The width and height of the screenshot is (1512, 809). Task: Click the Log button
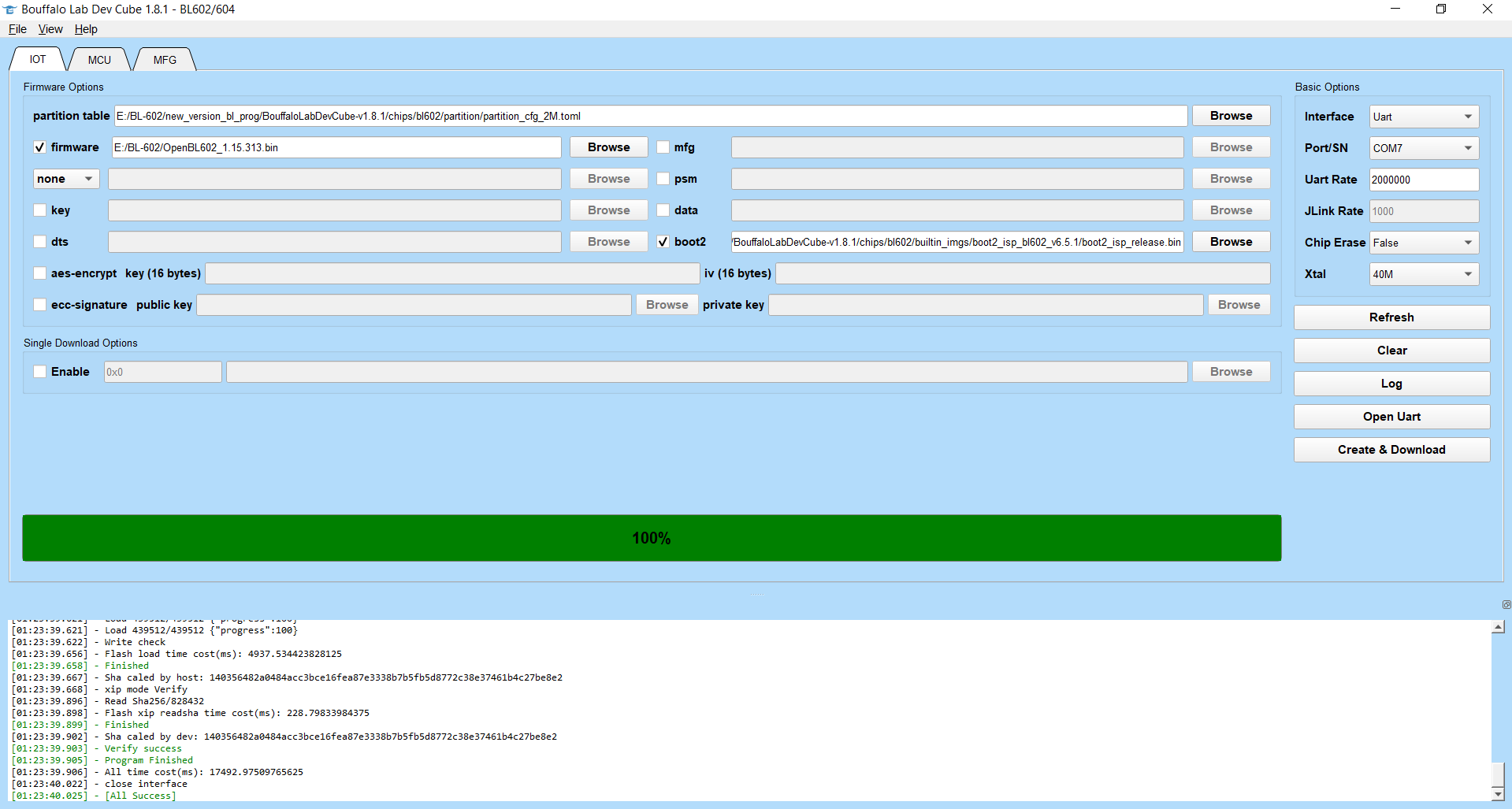(1391, 384)
